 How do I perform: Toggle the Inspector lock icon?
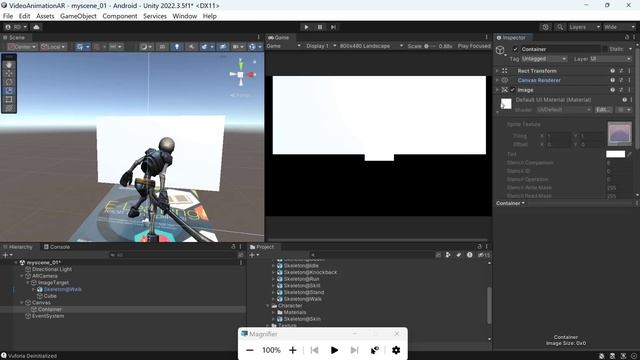tap(627, 37)
